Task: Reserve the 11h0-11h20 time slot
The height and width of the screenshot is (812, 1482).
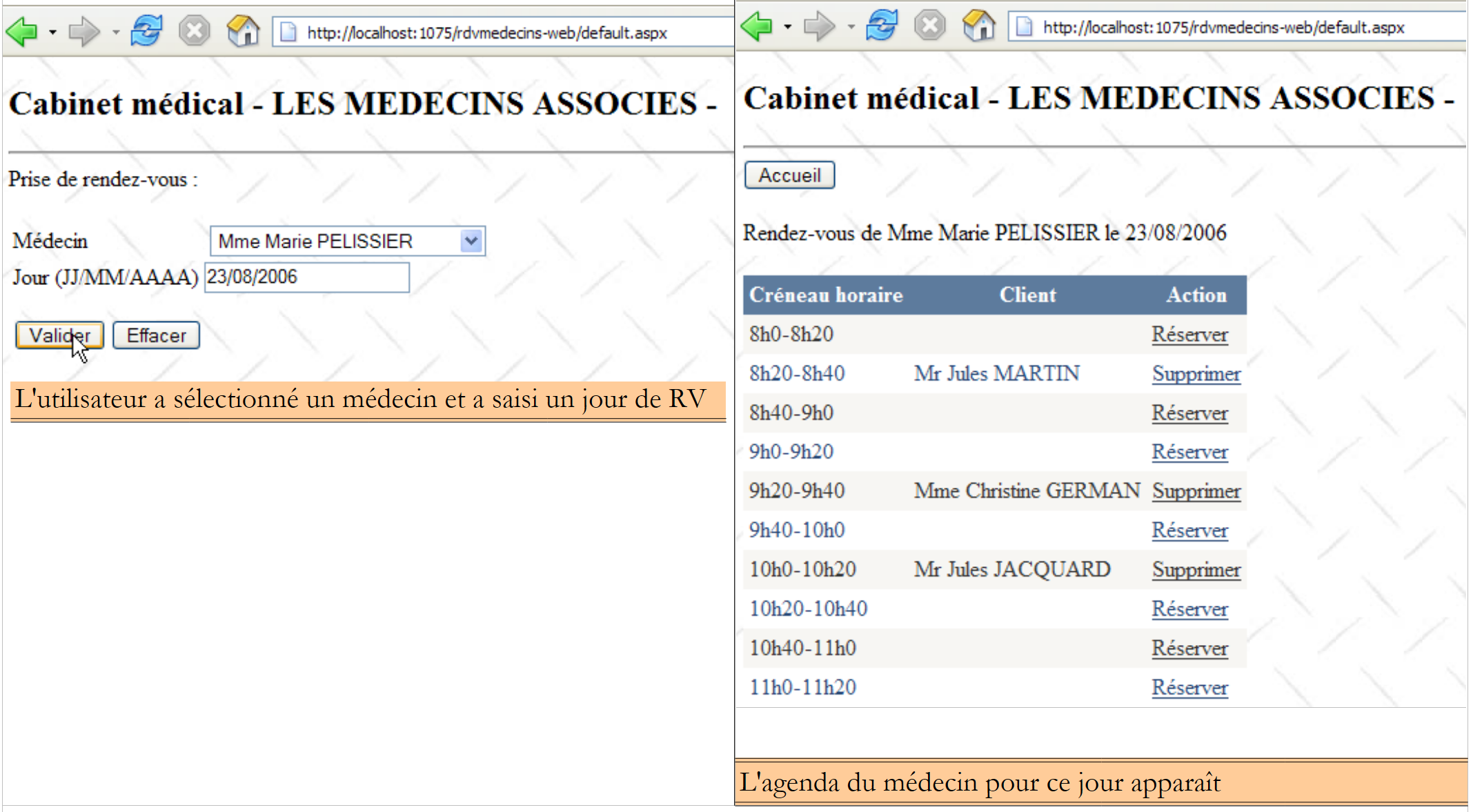Action: [x=1189, y=688]
